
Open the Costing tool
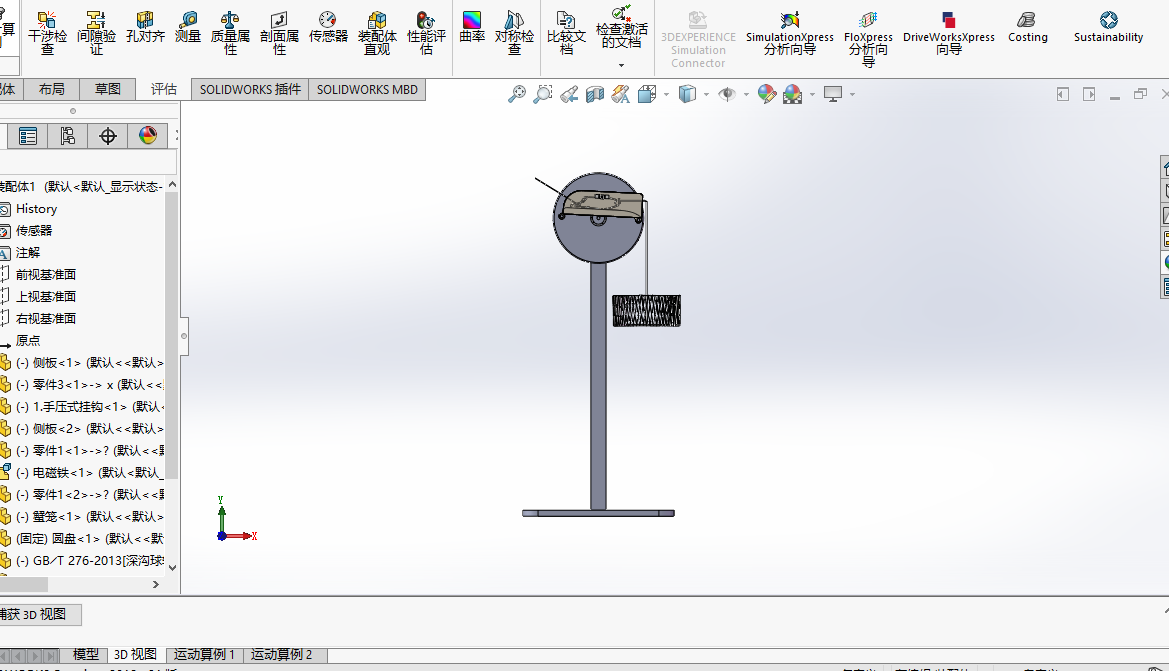pyautogui.click(x=1027, y=28)
